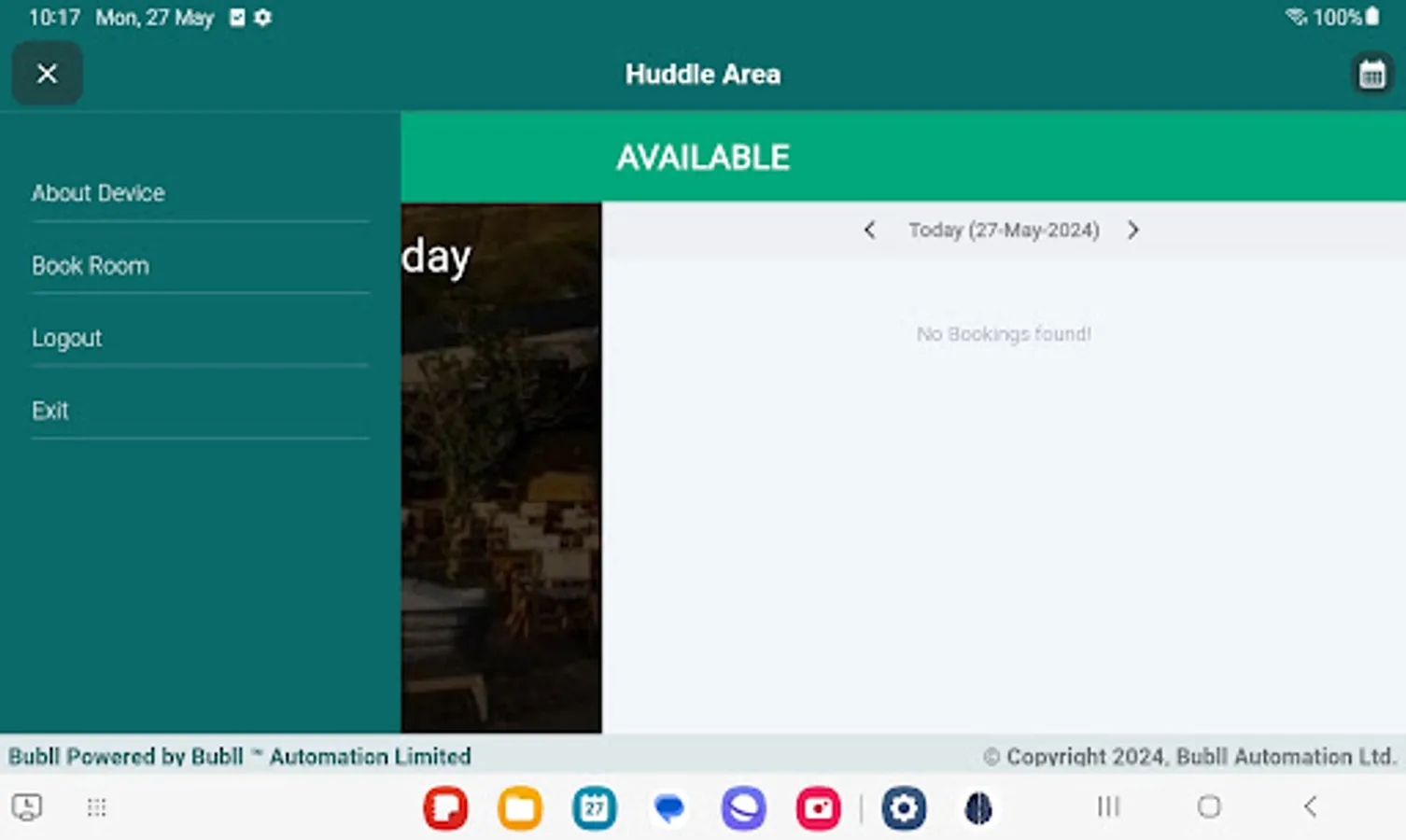Tap Today (27-May-2024) date selector
Viewport: 1406px width, 840px height.
[x=1003, y=230]
